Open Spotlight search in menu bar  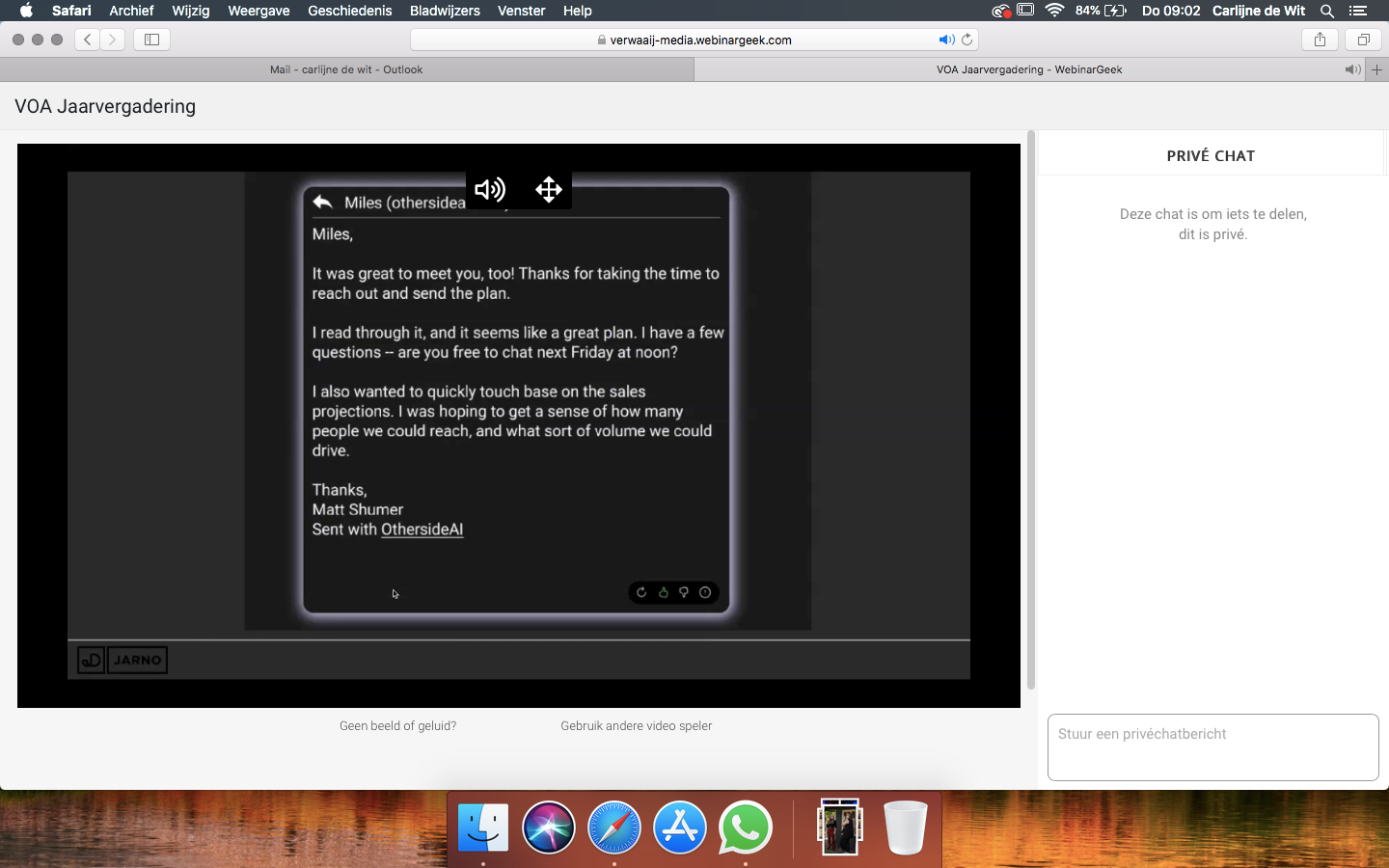click(x=1327, y=11)
